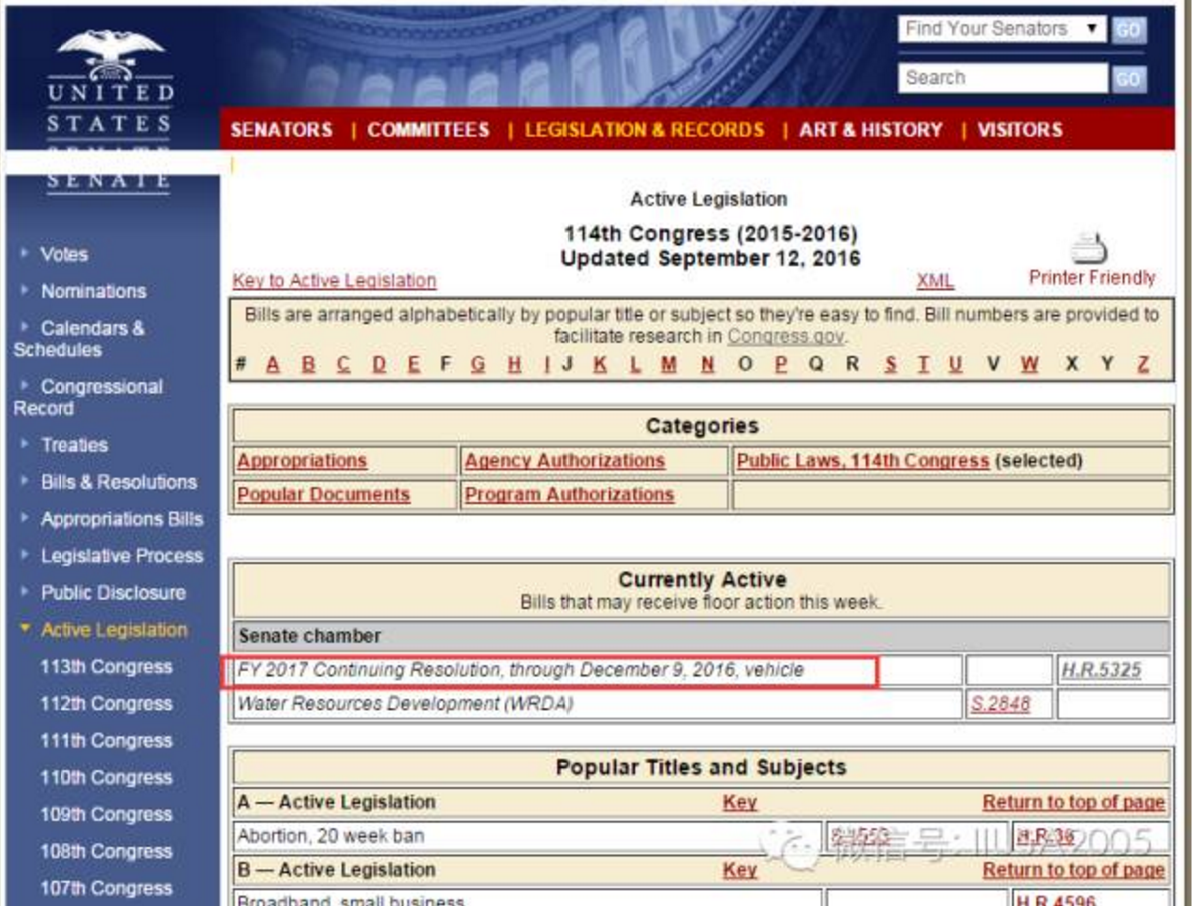Expand Congressional Record sidebar item
The image size is (1194, 906).
click(88, 397)
